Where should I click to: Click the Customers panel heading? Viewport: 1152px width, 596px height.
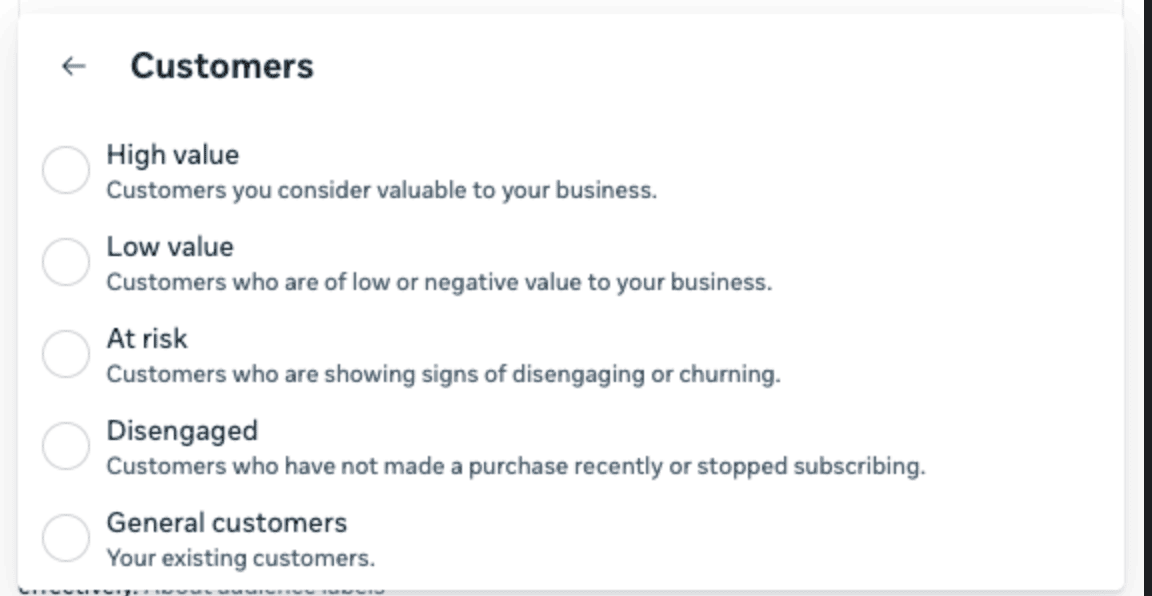[222, 67]
